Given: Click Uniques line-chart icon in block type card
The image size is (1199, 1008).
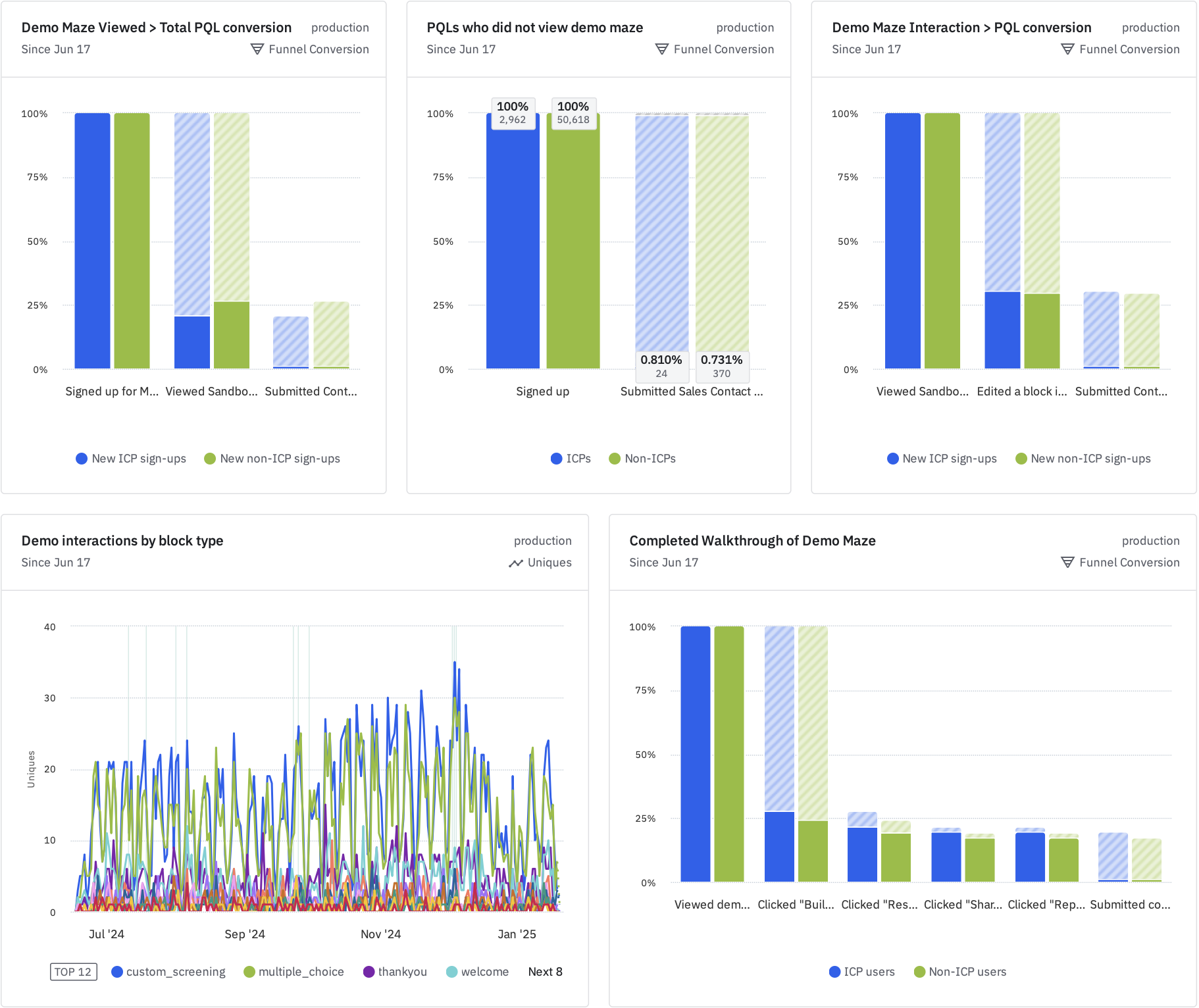Looking at the screenshot, I should 516,563.
